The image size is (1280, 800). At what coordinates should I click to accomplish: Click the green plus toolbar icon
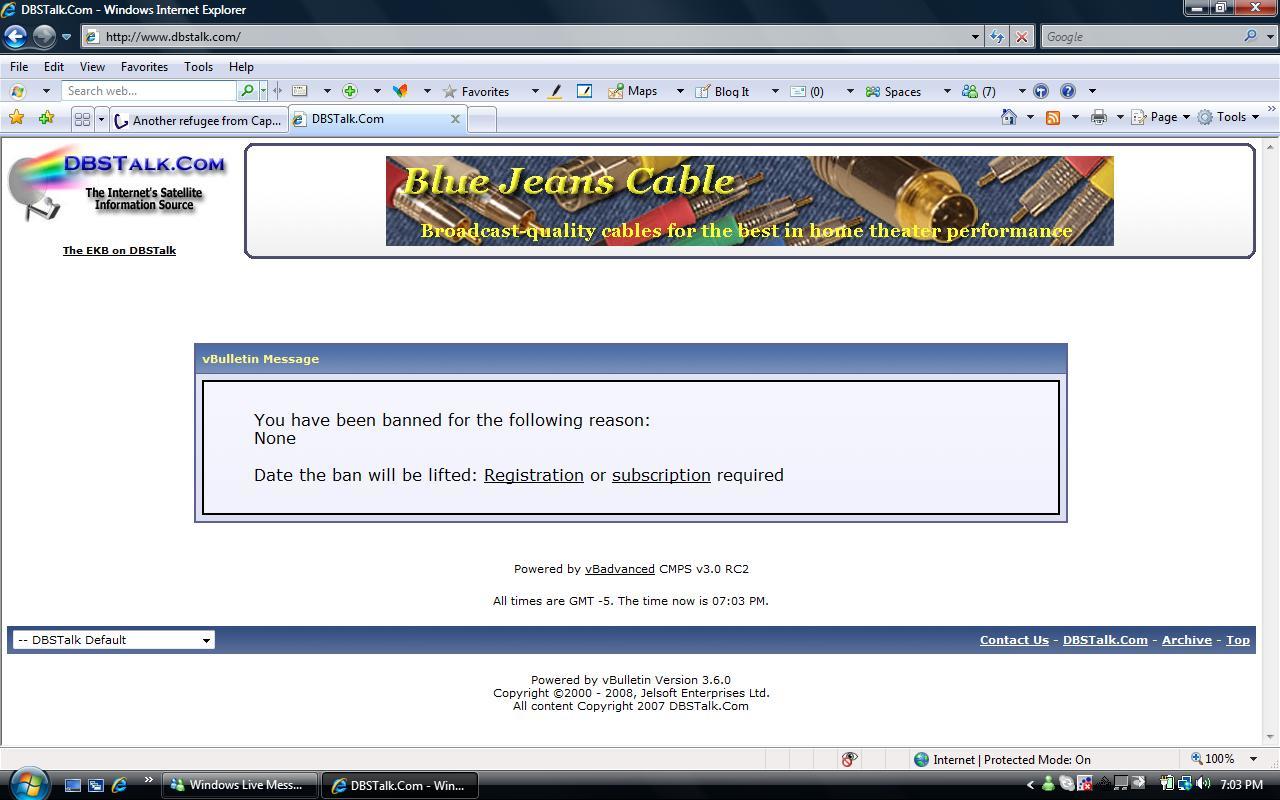[x=350, y=91]
